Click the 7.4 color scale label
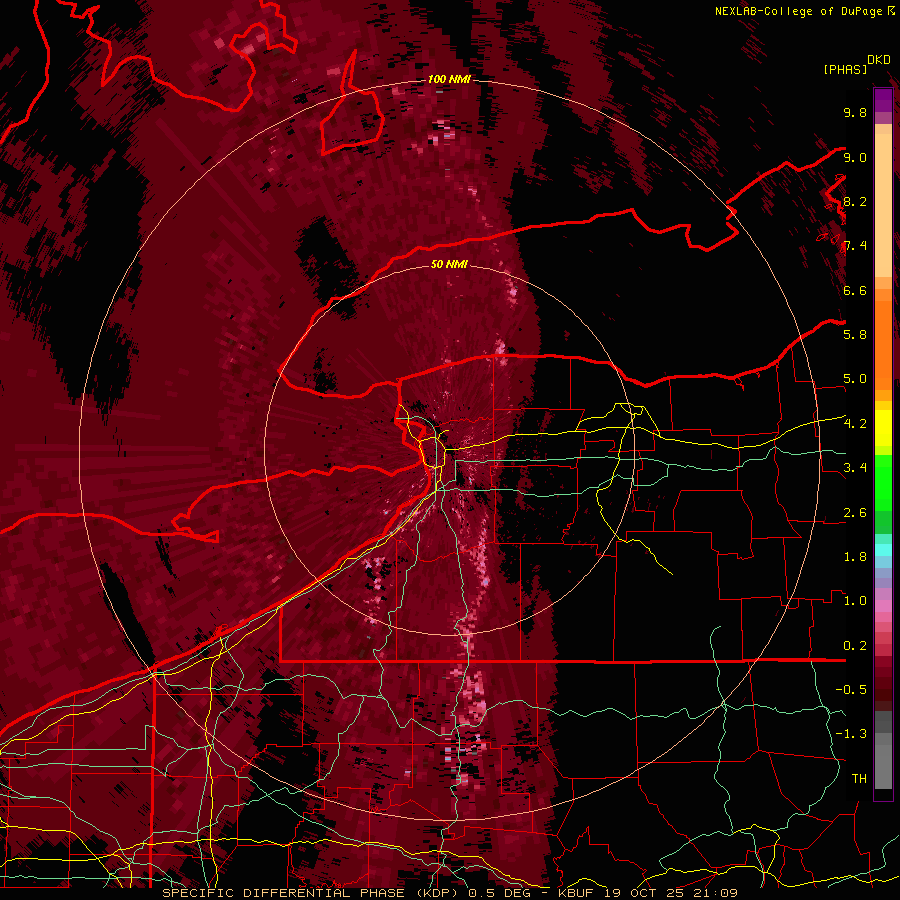 855,246
